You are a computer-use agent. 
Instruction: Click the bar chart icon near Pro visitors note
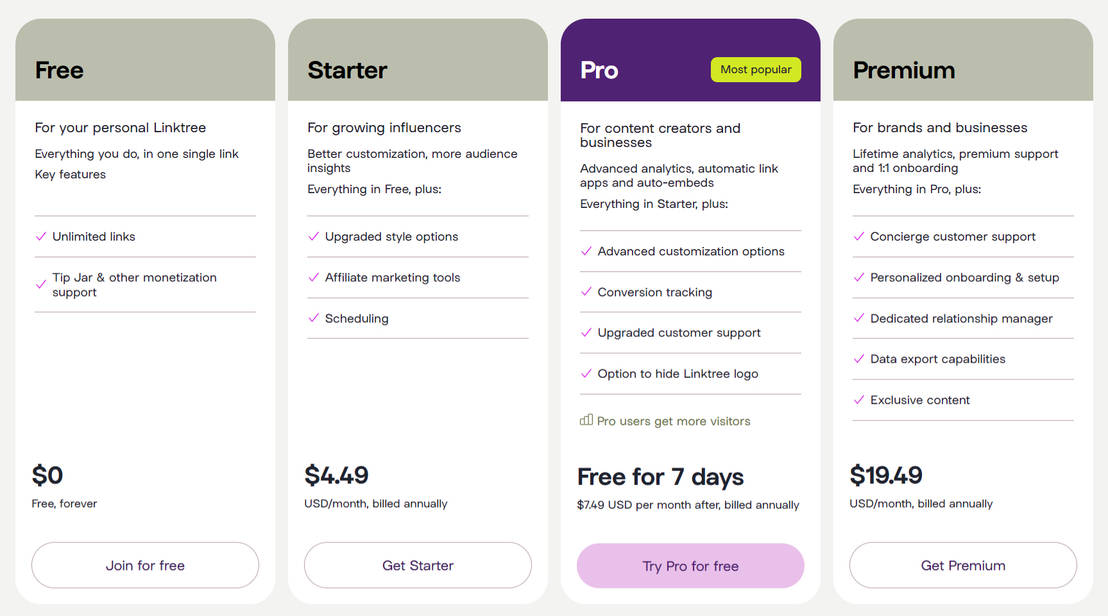[585, 420]
